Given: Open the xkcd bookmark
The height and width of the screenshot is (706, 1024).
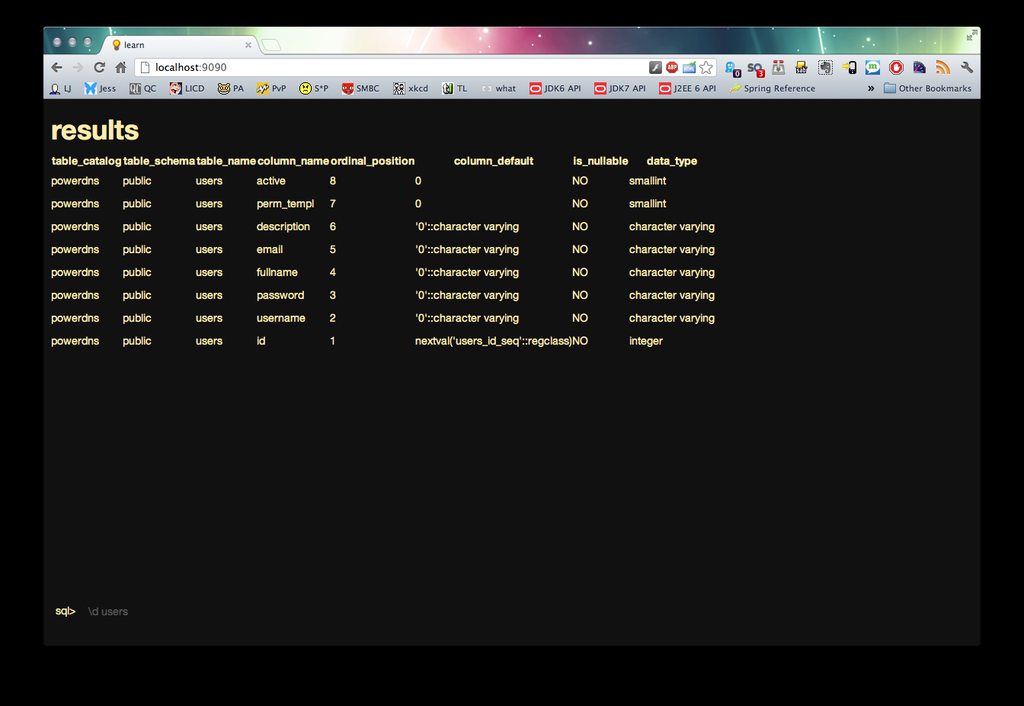Looking at the screenshot, I should click(410, 88).
